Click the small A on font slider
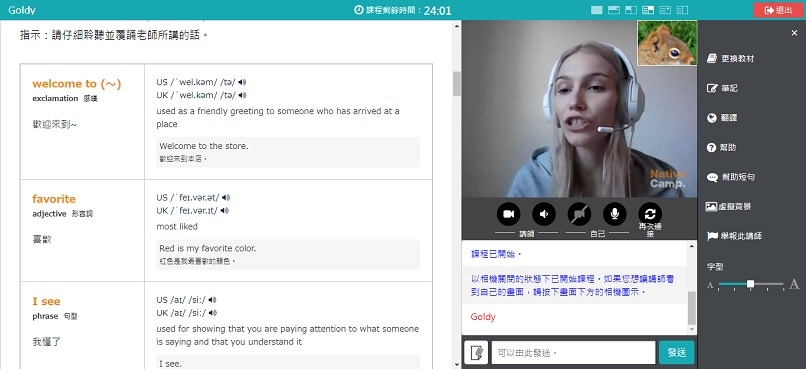806x369 pixels. point(710,285)
